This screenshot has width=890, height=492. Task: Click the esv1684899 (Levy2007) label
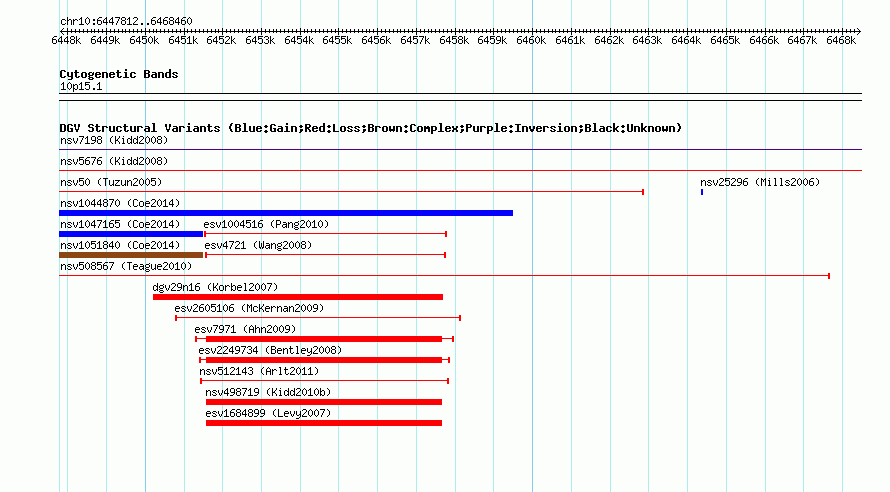pos(268,413)
